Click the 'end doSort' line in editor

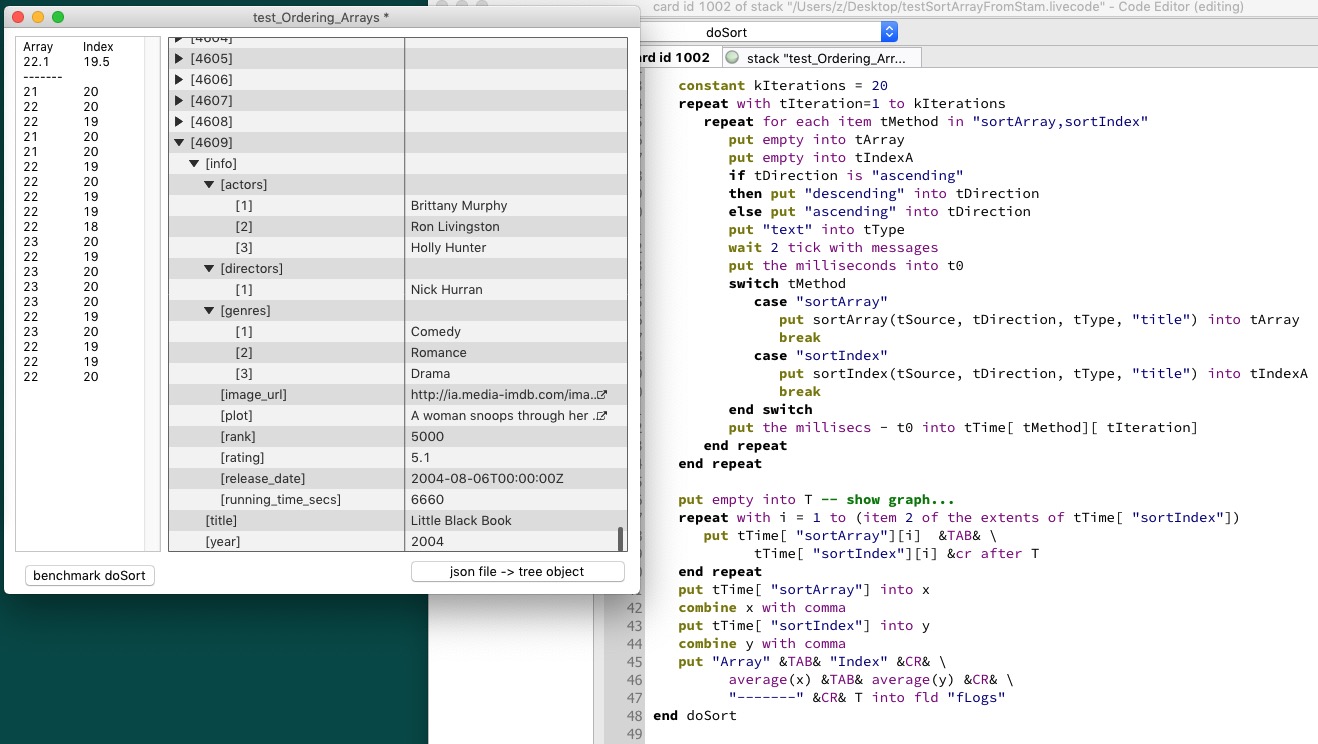coord(695,715)
